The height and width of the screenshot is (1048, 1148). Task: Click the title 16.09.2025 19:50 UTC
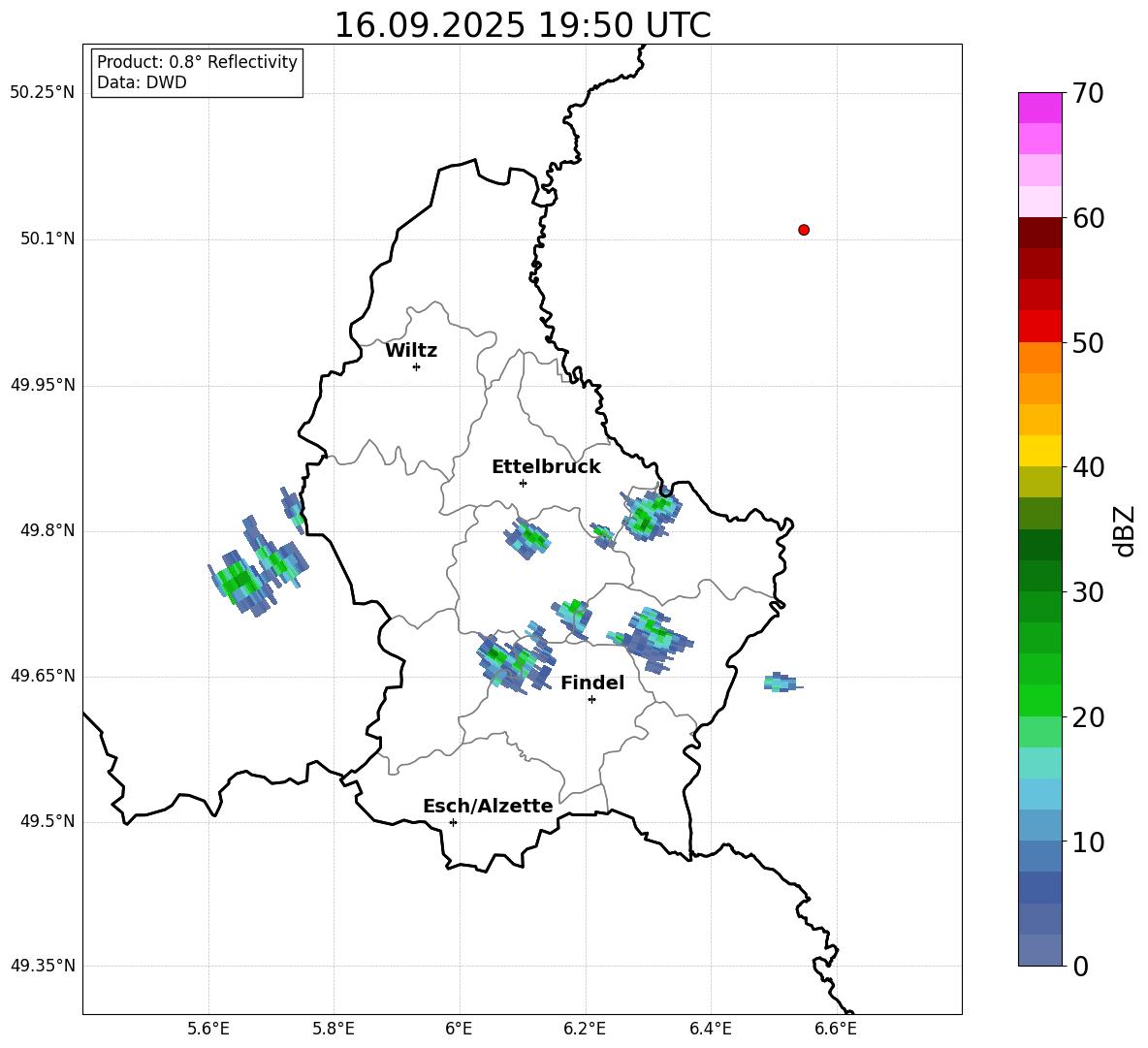tap(523, 25)
